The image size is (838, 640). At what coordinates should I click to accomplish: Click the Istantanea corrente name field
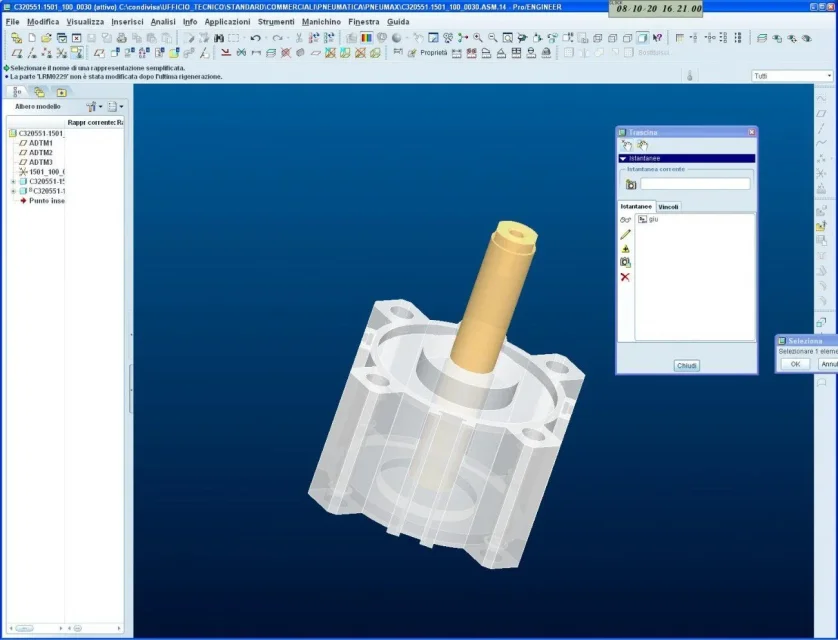point(695,184)
